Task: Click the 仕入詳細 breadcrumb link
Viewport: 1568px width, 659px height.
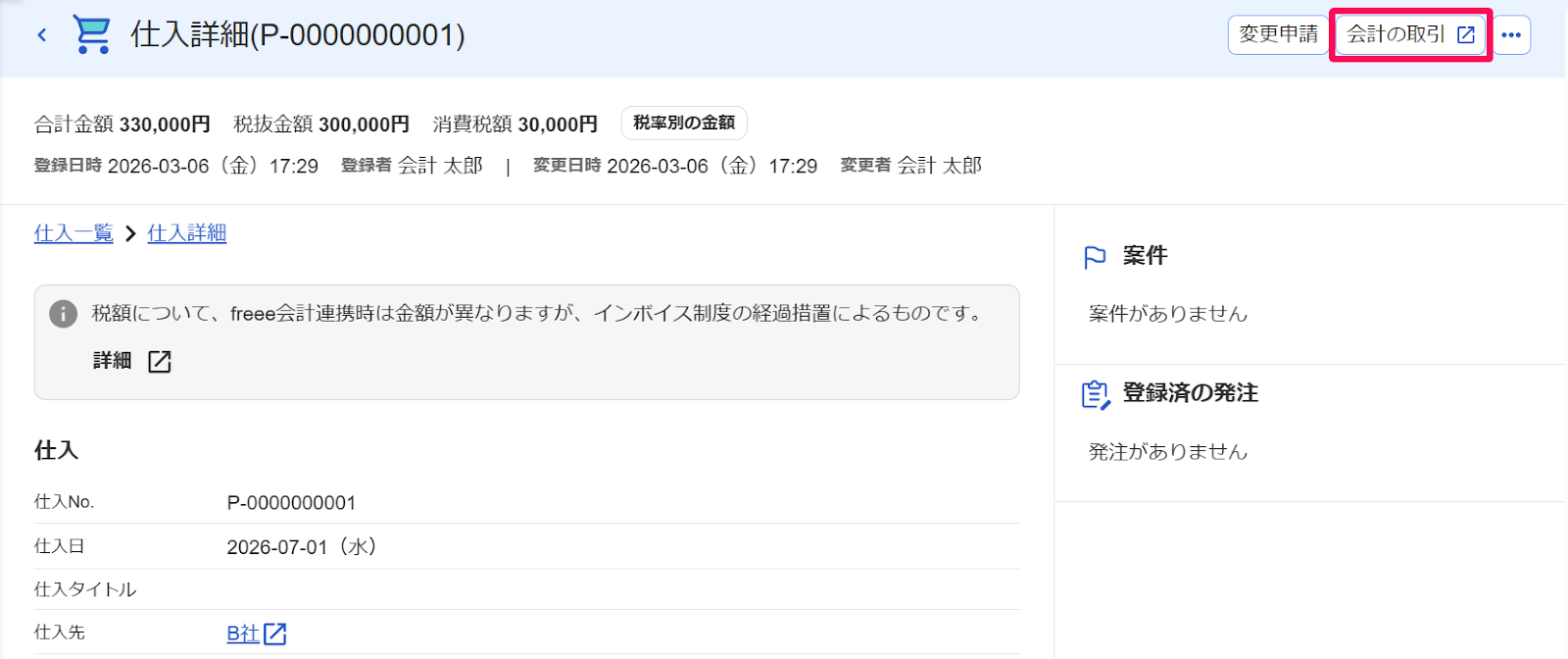Action: (x=186, y=233)
